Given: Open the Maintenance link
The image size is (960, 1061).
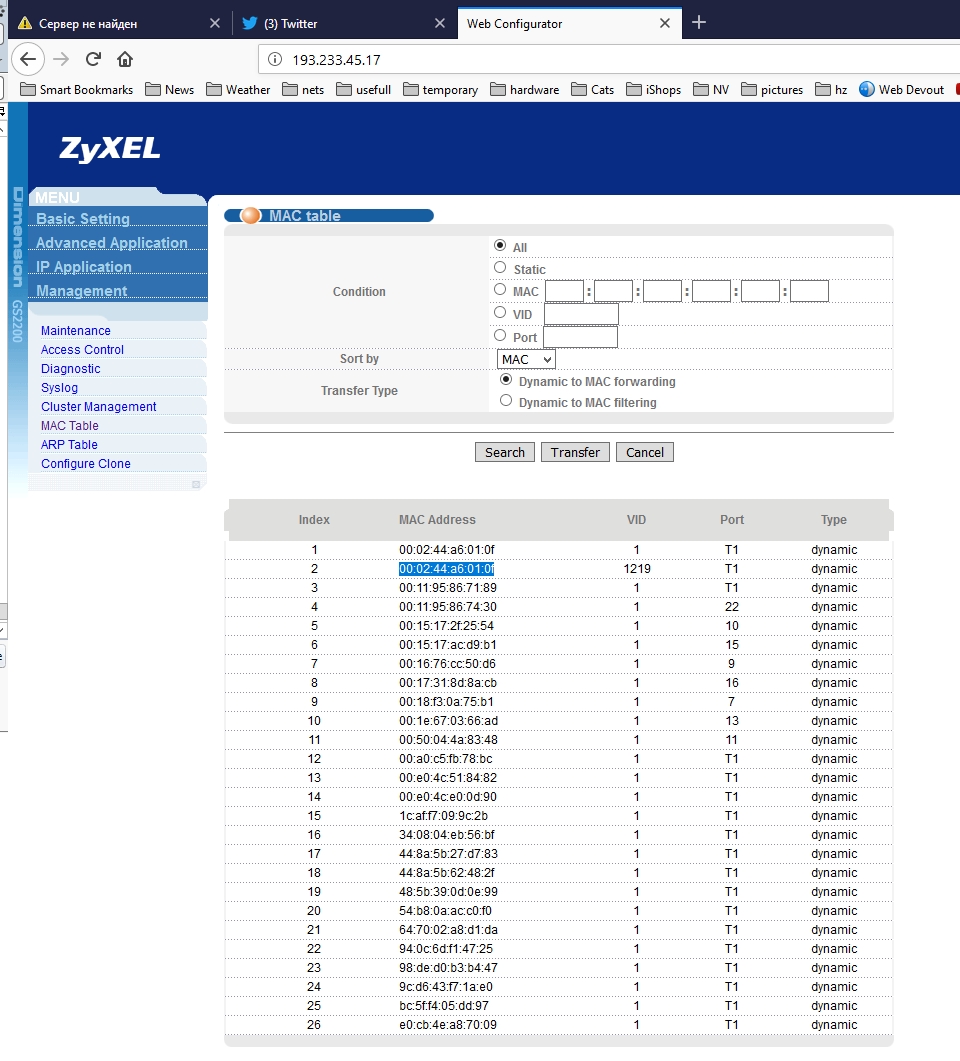Looking at the screenshot, I should pyautogui.click(x=76, y=330).
